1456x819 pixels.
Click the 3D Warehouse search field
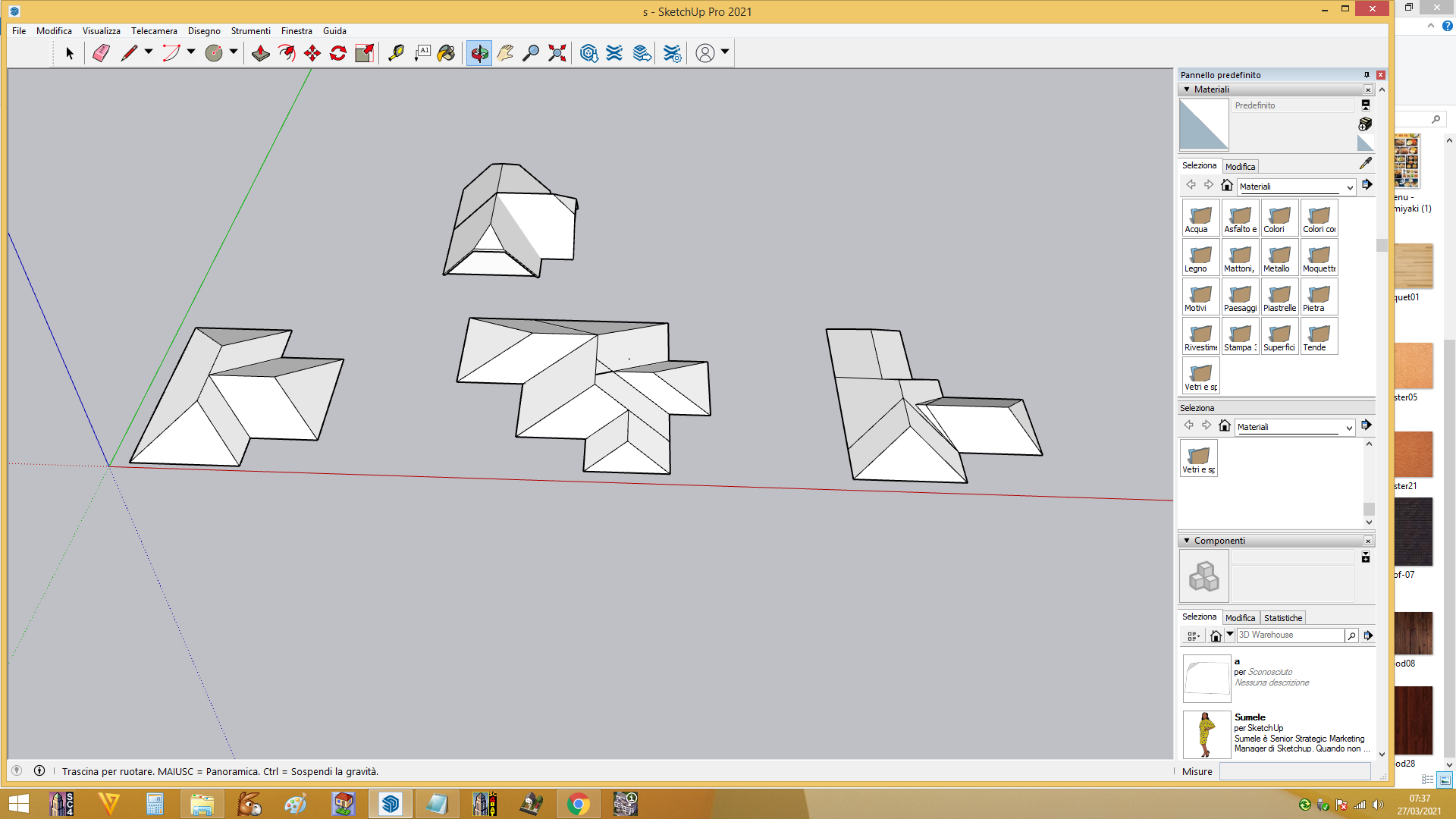tap(1290, 635)
